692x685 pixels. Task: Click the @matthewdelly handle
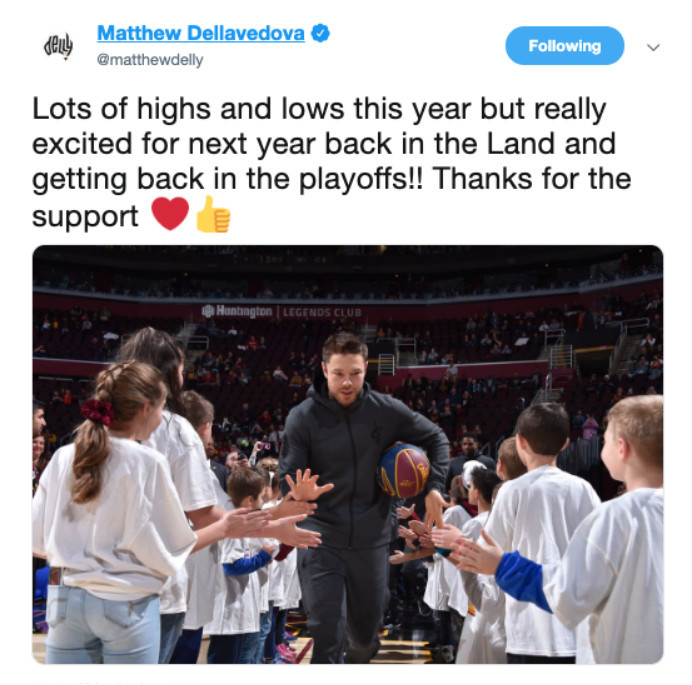[x=150, y=60]
